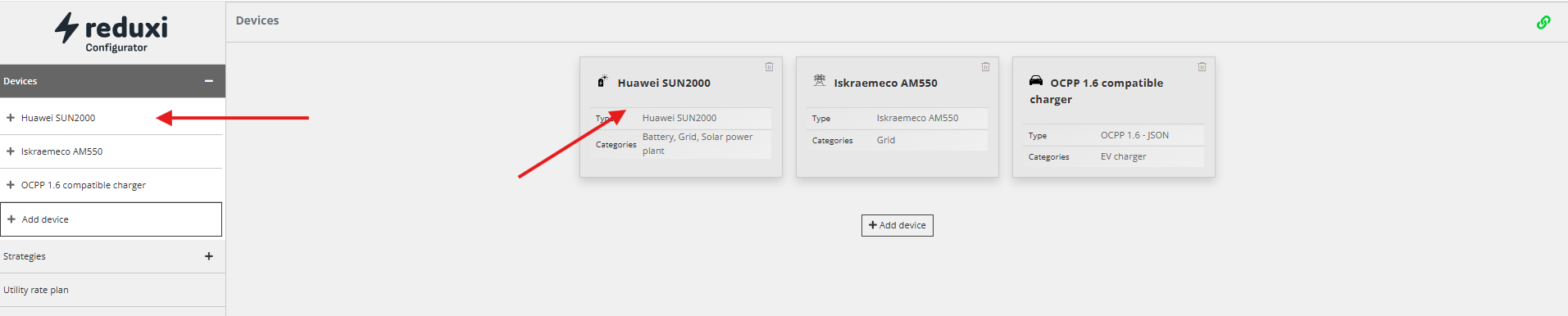Click the reduxi lightning bolt logo

click(x=66, y=28)
